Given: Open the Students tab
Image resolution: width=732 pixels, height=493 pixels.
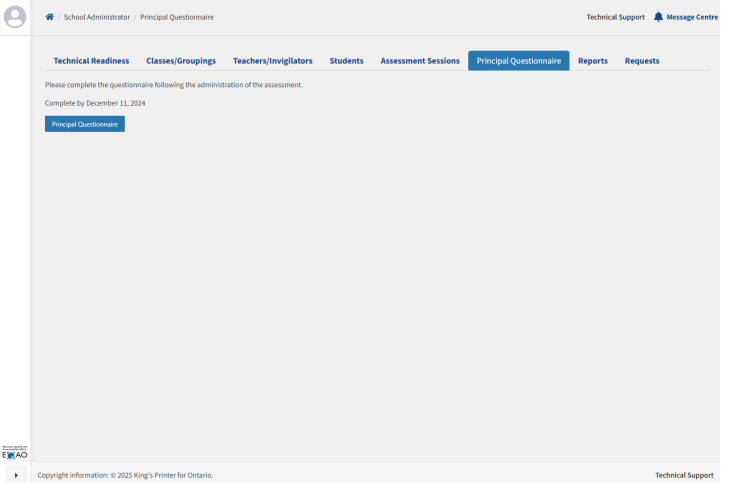Looking at the screenshot, I should point(346,61).
